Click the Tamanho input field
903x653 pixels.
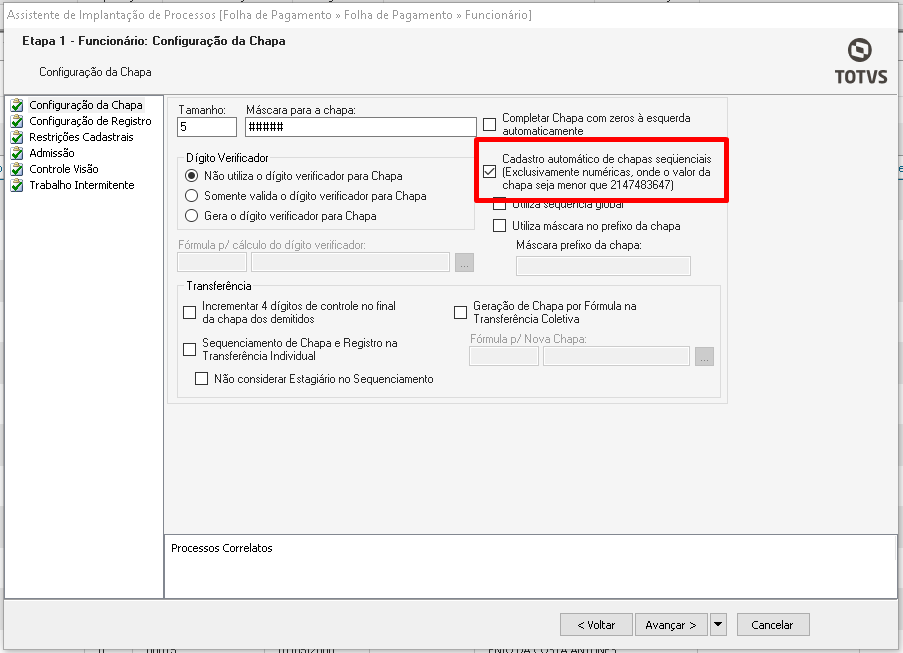(207, 127)
